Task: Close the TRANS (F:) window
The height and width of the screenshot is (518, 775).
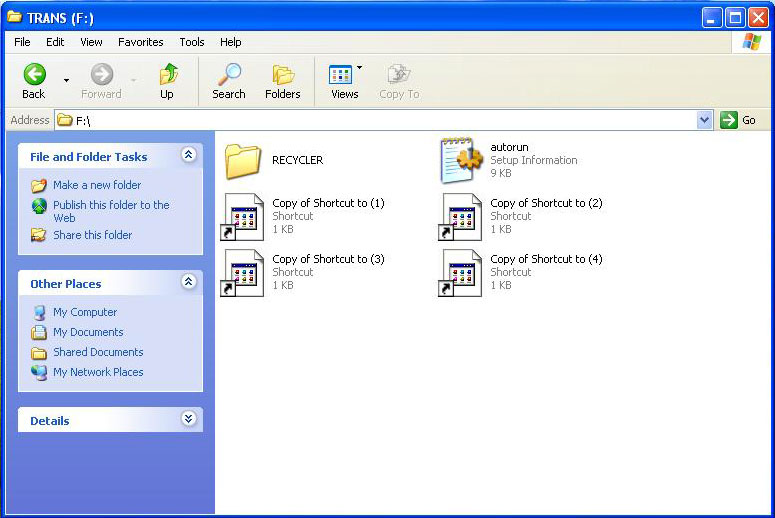Action: (758, 18)
